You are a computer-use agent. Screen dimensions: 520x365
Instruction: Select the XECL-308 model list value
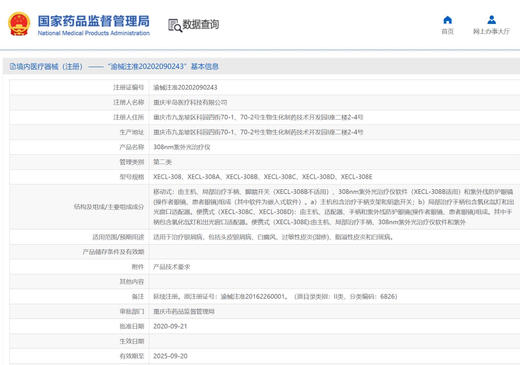pyautogui.click(x=263, y=177)
